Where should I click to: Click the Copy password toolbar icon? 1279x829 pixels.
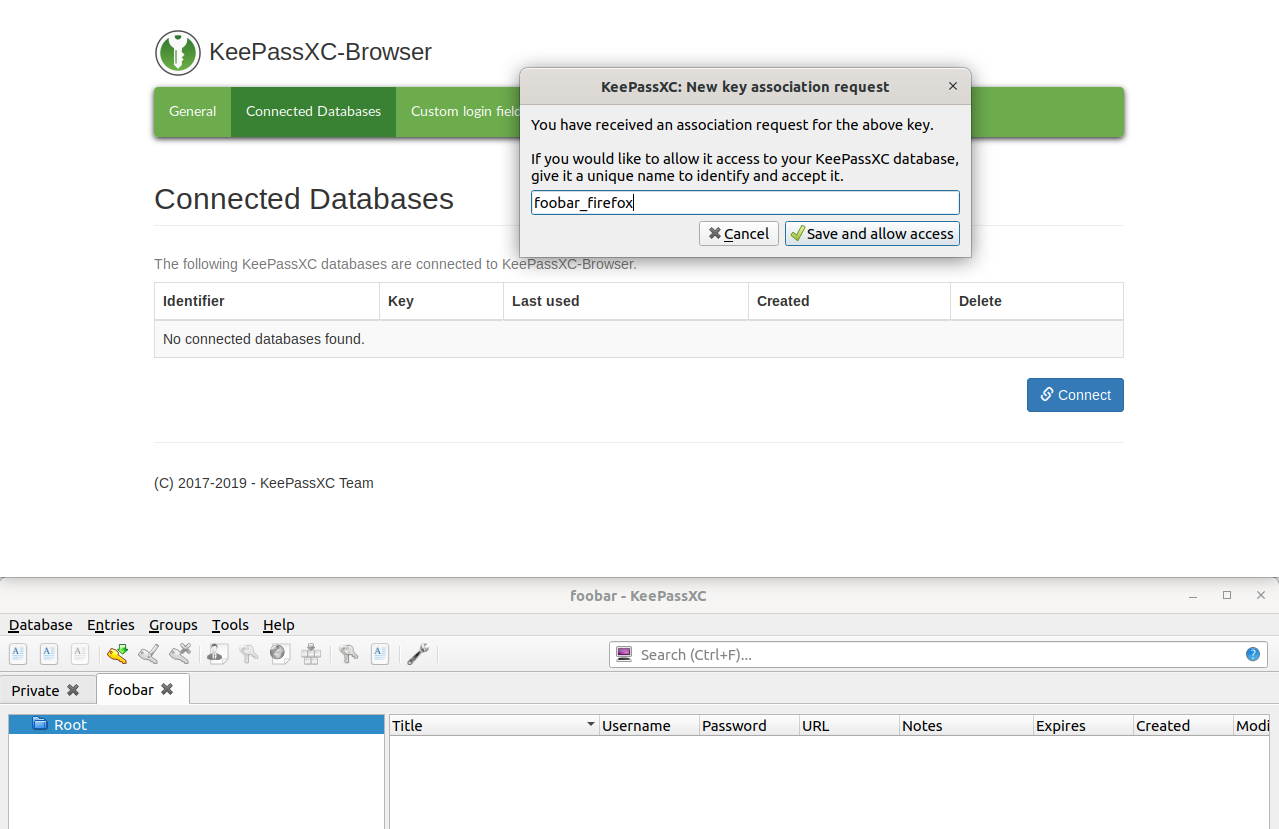[x=249, y=654]
